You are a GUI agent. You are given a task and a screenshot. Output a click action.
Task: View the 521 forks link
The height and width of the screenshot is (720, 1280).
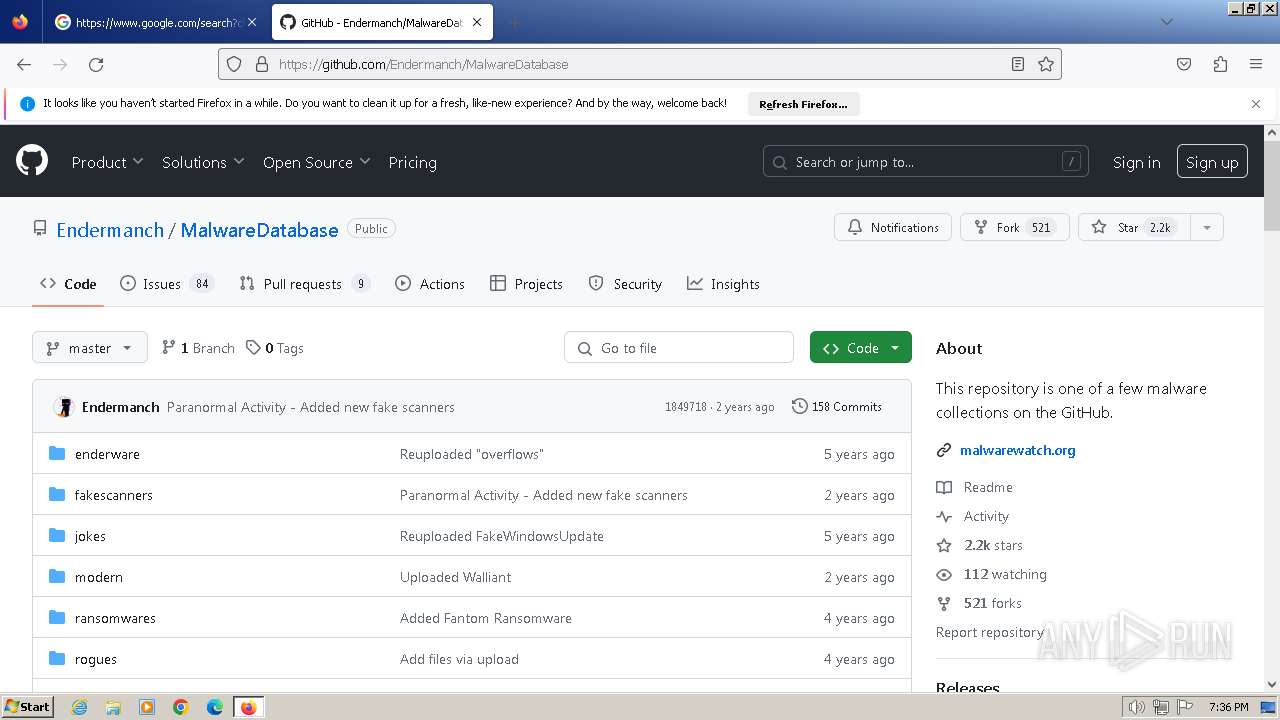993,603
